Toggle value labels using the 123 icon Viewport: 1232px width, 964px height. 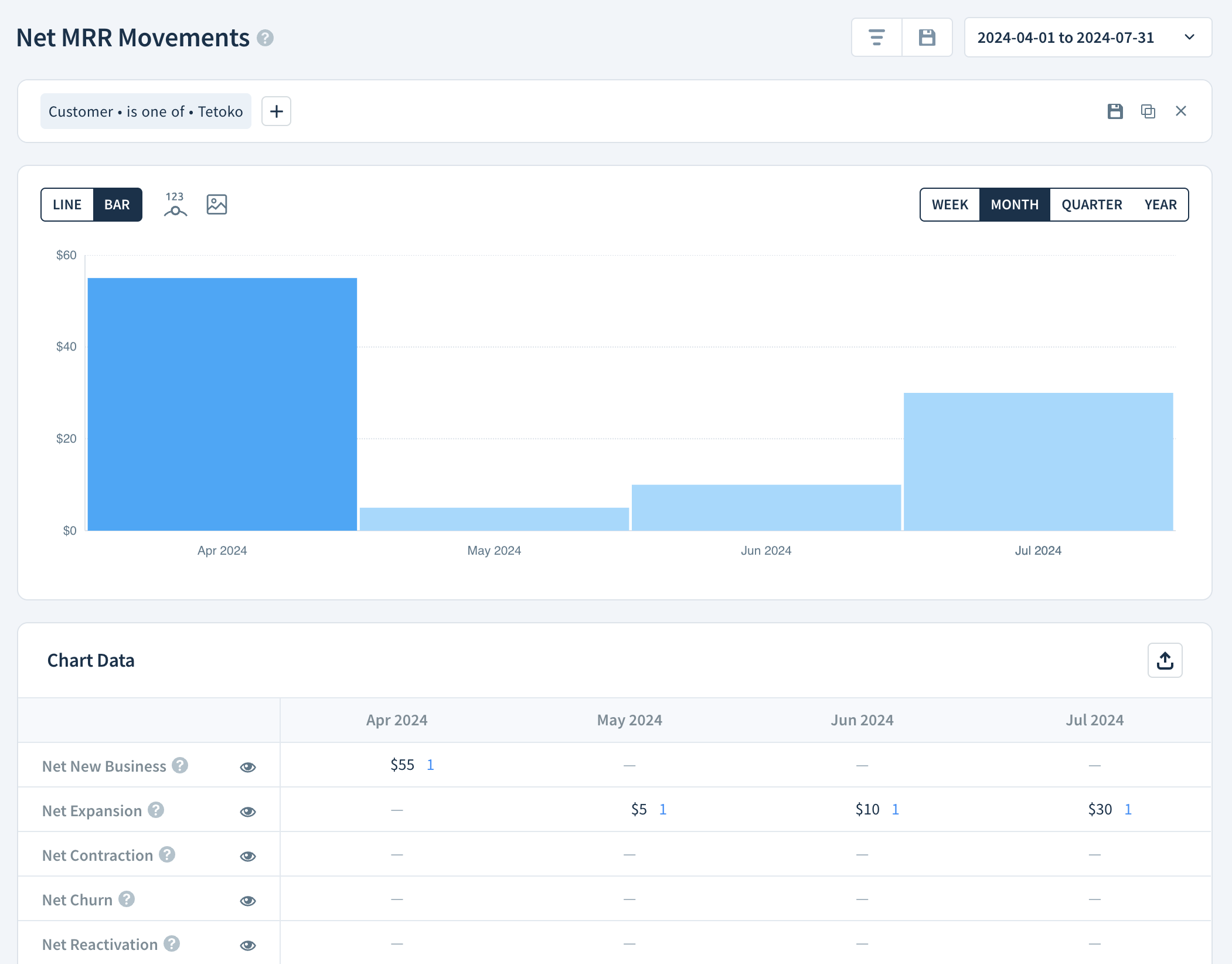click(175, 204)
